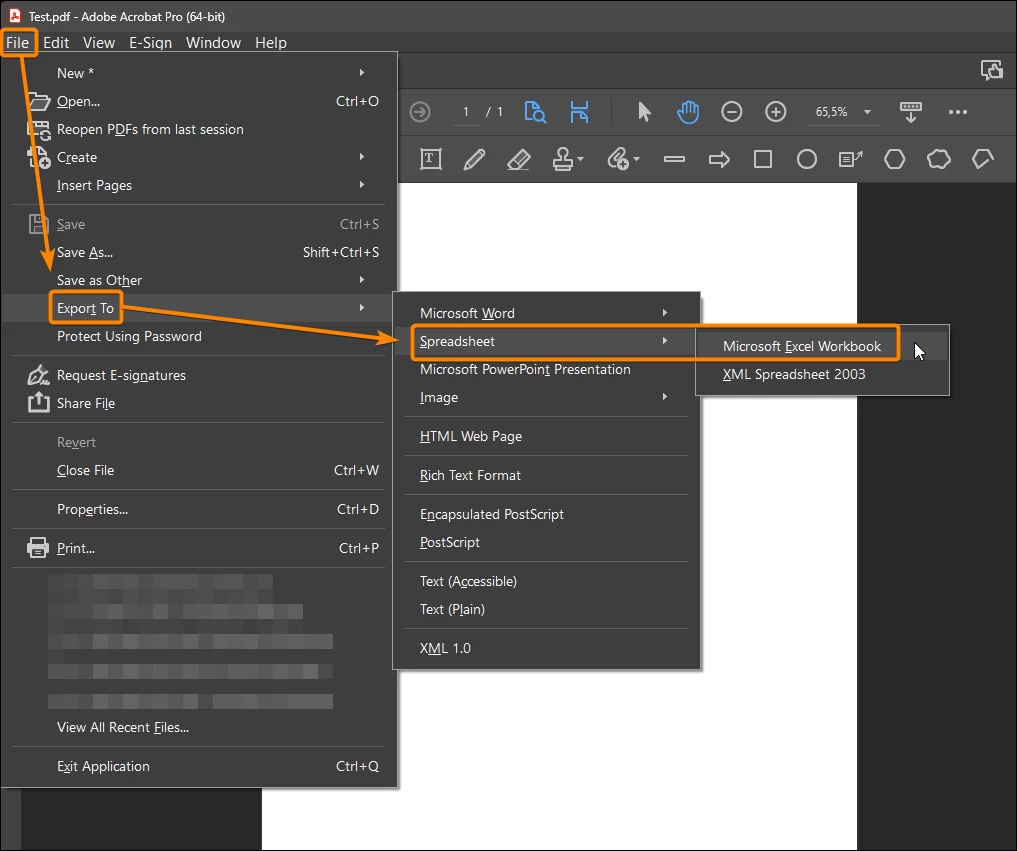Select the pencil drawing tool
This screenshot has width=1017, height=851.
475,159
